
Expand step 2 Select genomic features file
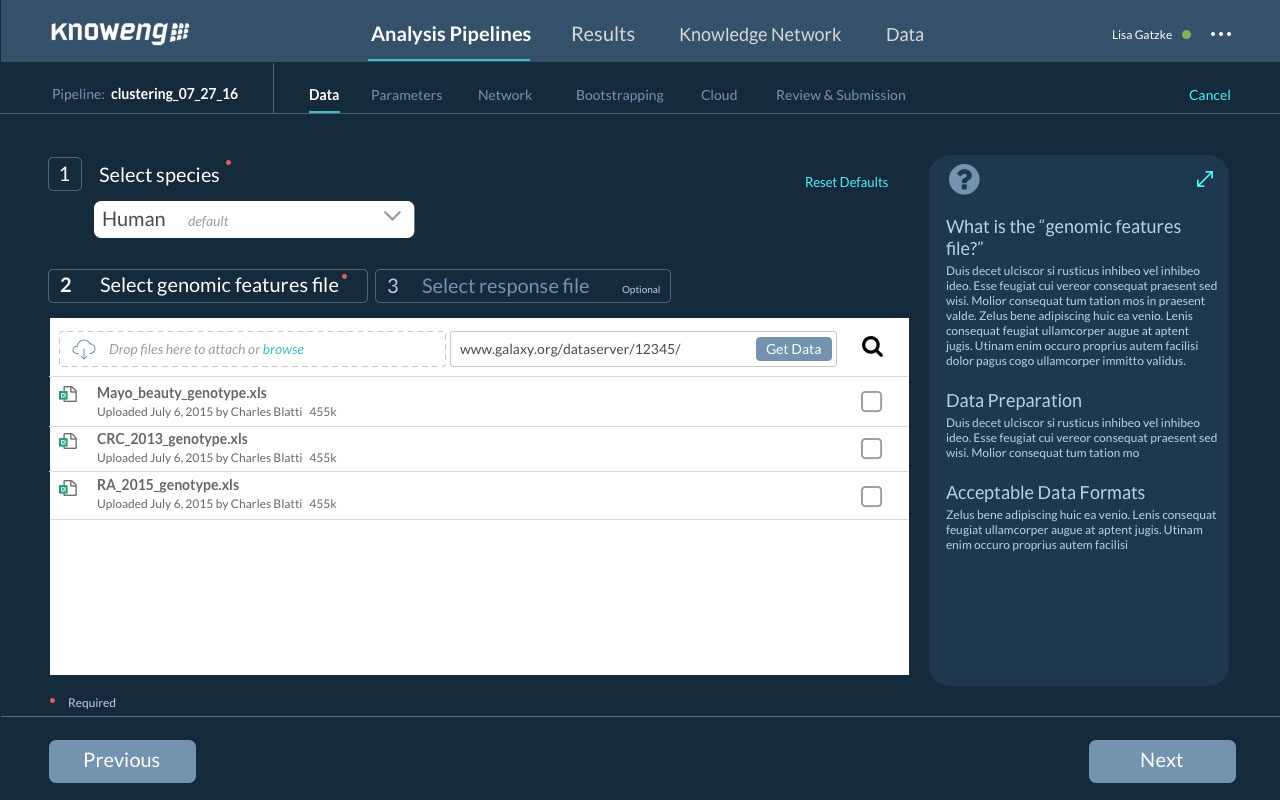pyautogui.click(x=208, y=286)
